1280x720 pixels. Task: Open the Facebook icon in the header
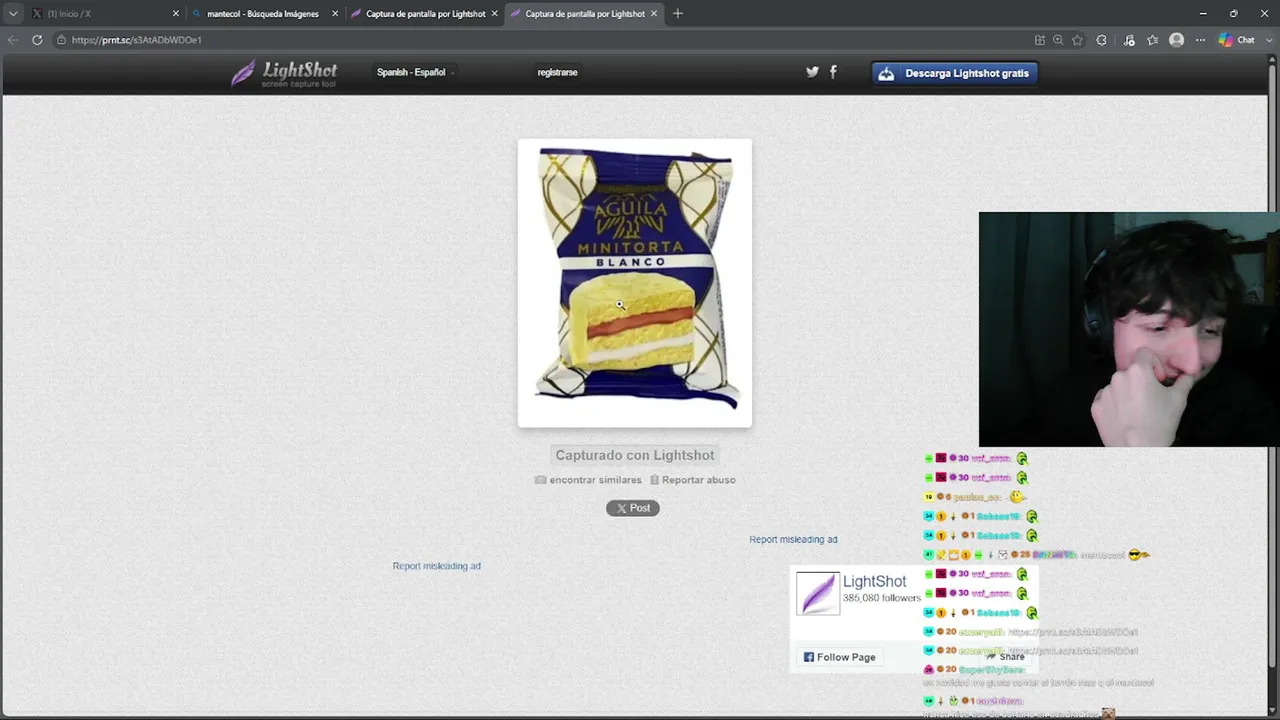click(833, 72)
